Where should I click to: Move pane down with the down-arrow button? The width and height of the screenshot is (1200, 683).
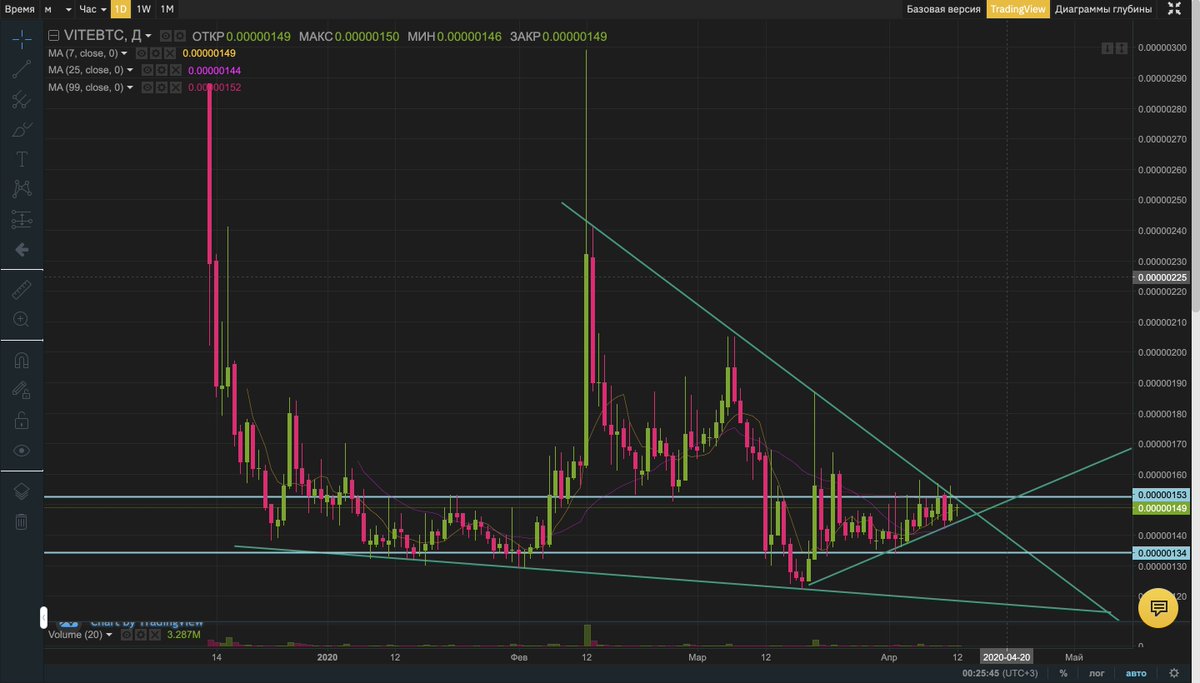(x=1108, y=47)
